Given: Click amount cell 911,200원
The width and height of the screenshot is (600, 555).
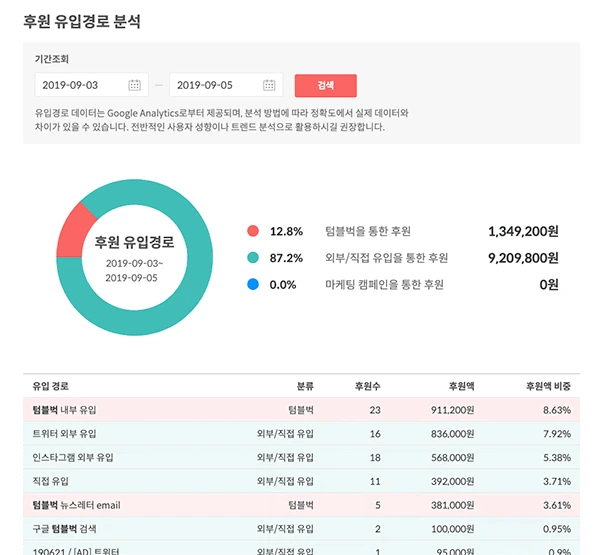Looking at the screenshot, I should tap(453, 410).
